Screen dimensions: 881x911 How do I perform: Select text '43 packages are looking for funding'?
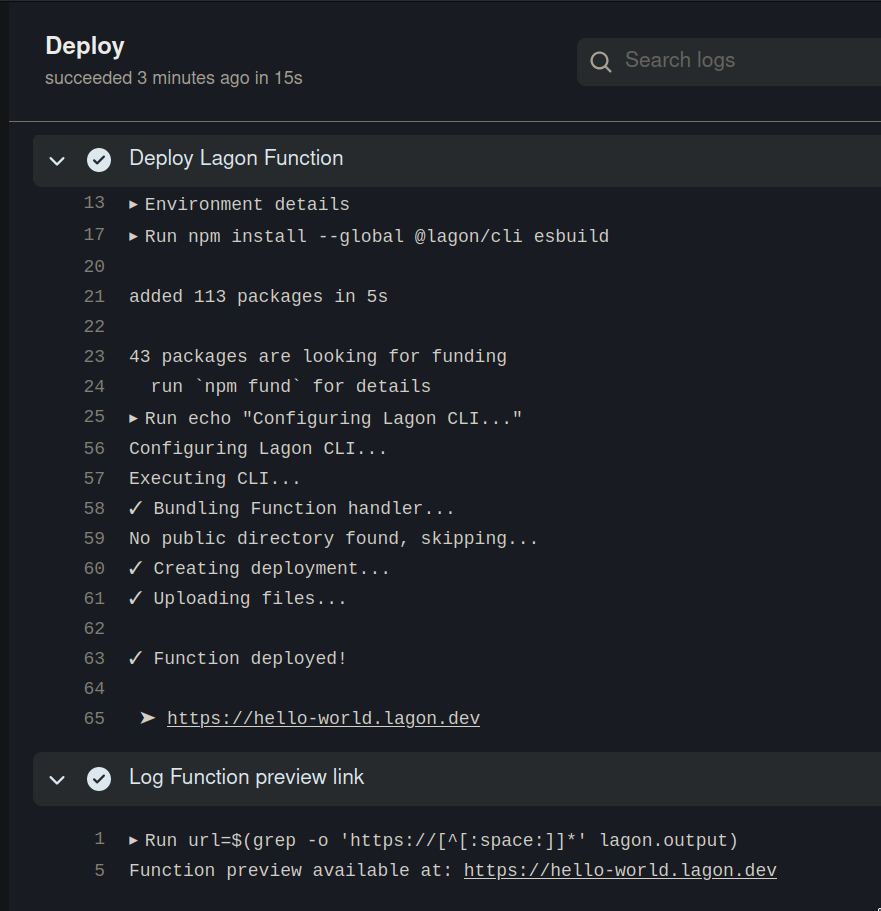(x=318, y=356)
